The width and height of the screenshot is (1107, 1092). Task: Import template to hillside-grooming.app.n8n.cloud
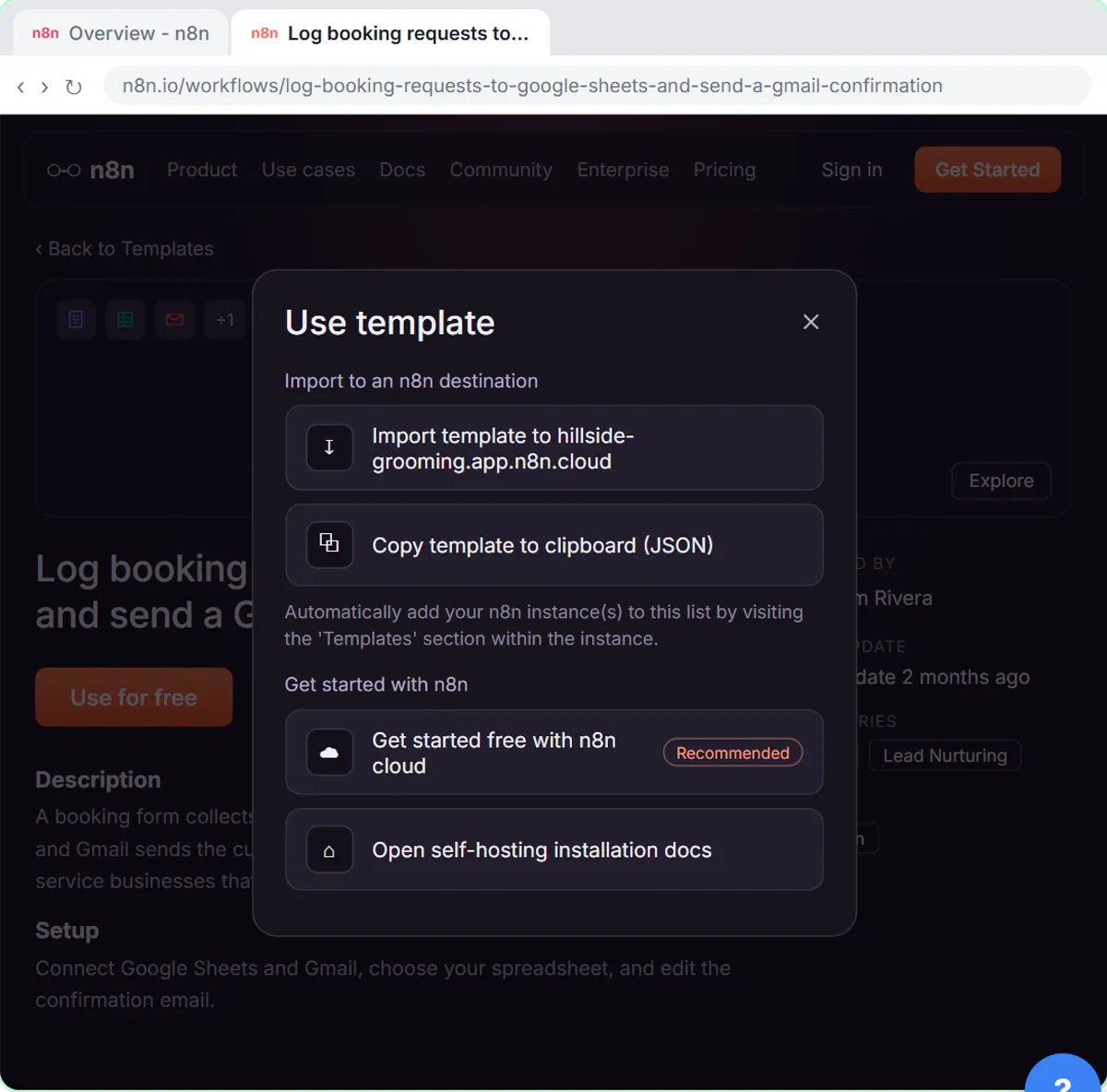point(554,447)
